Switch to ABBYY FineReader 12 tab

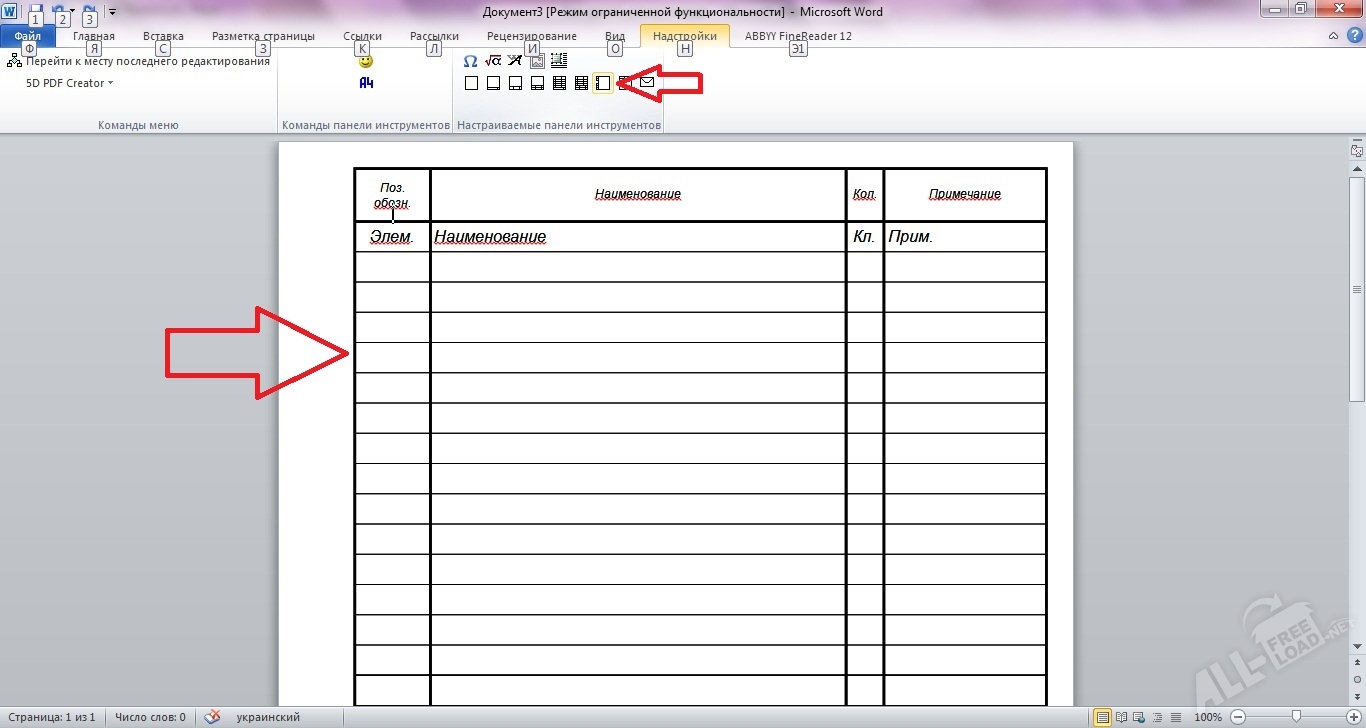pyautogui.click(x=798, y=36)
